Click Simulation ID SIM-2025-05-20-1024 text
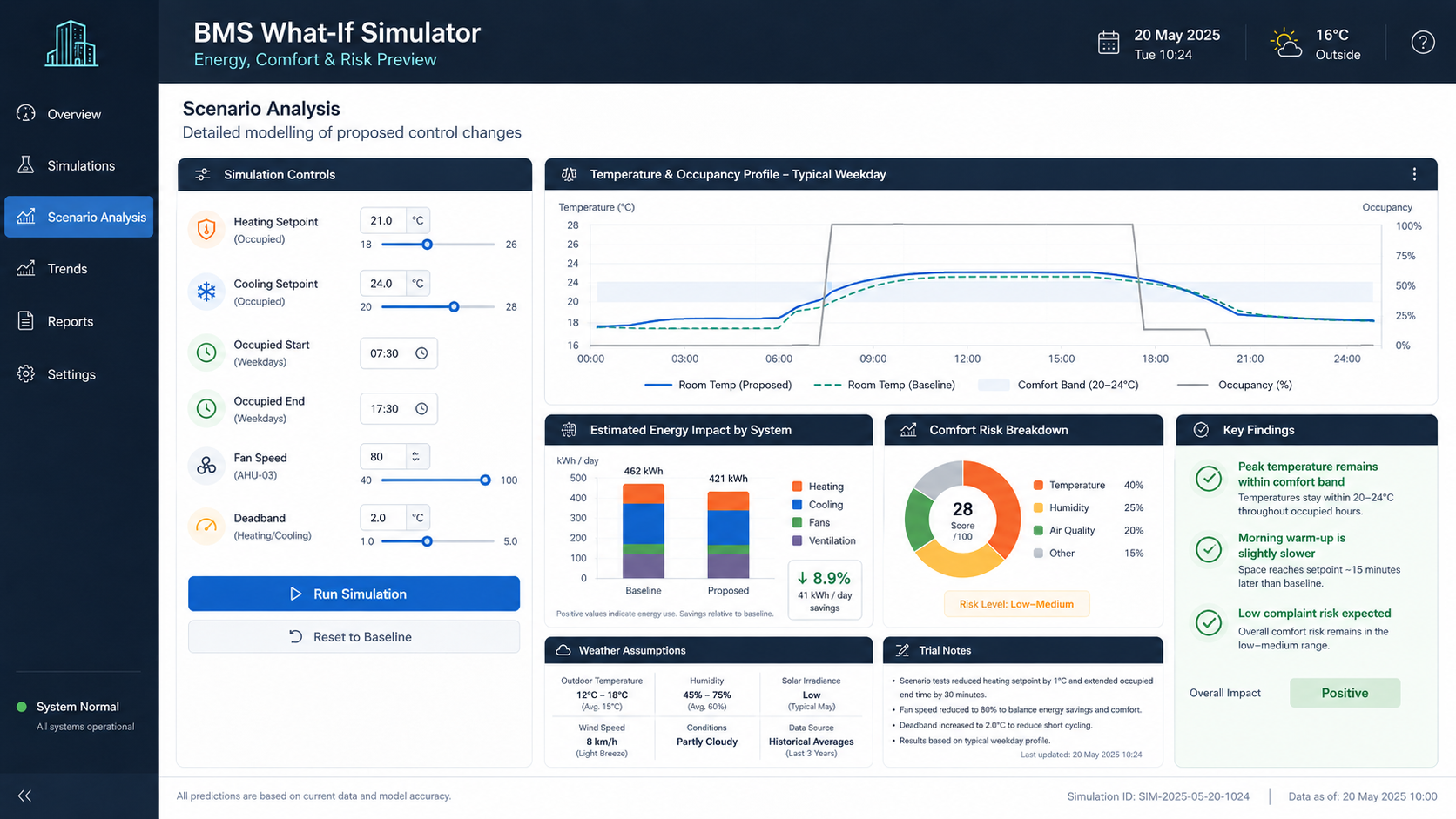Image resolution: width=1456 pixels, height=819 pixels. click(1158, 796)
